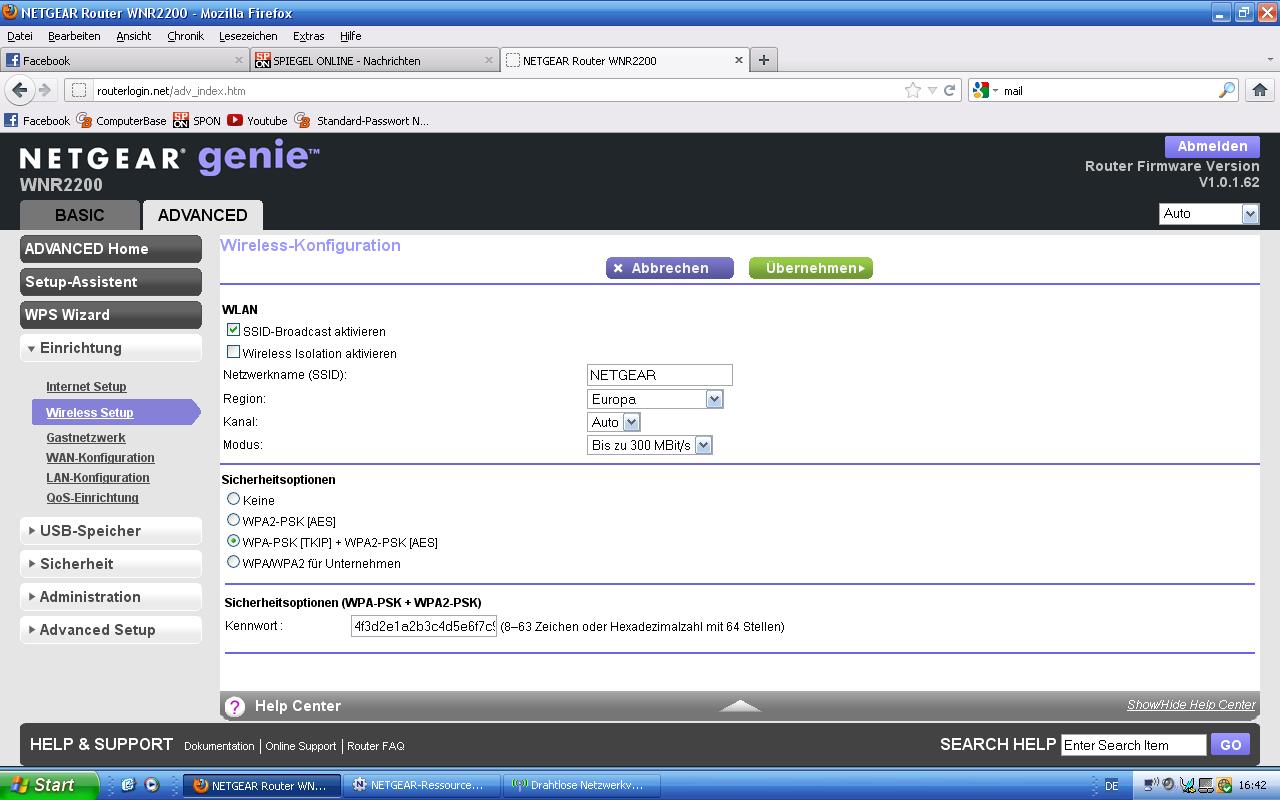Select the WPA2-PSK [AES] option
The width and height of the screenshot is (1280, 800).
pos(233,519)
